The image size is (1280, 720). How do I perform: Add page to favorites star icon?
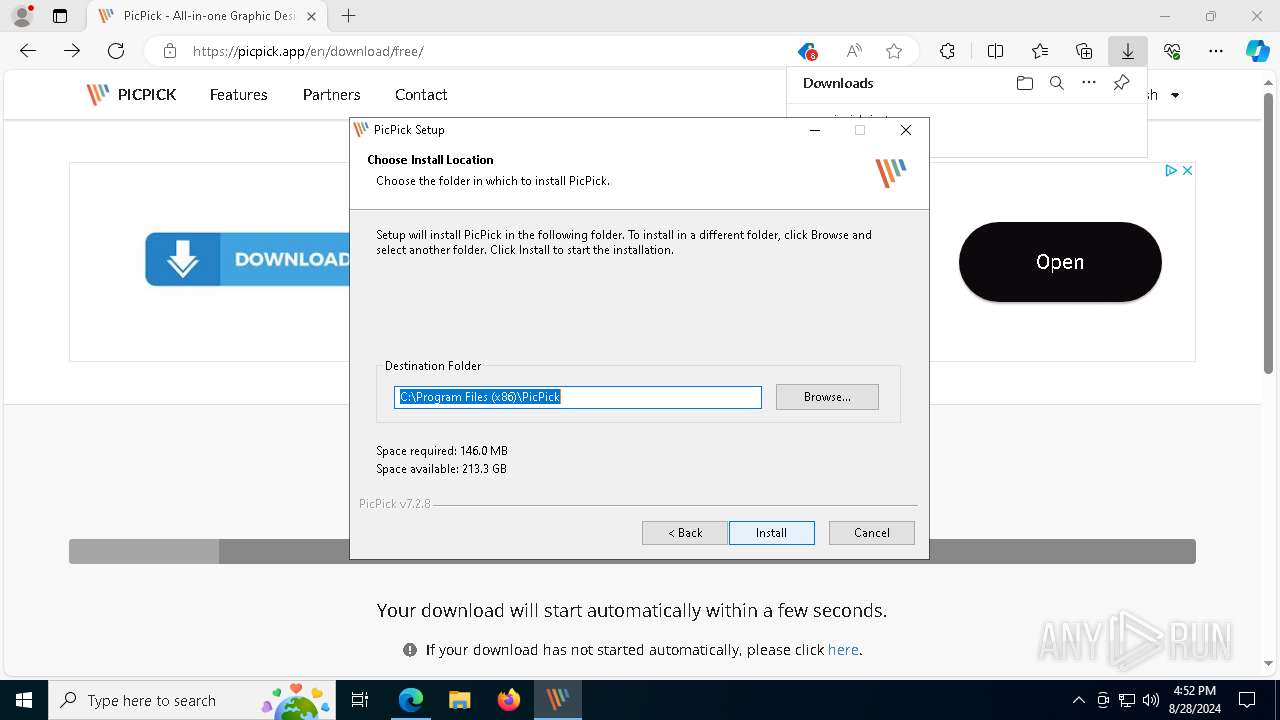[x=894, y=51]
